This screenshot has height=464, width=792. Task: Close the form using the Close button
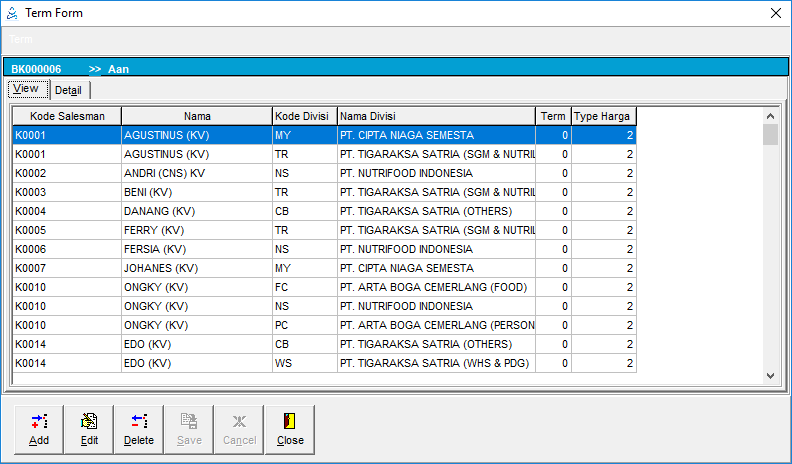pyautogui.click(x=290, y=430)
